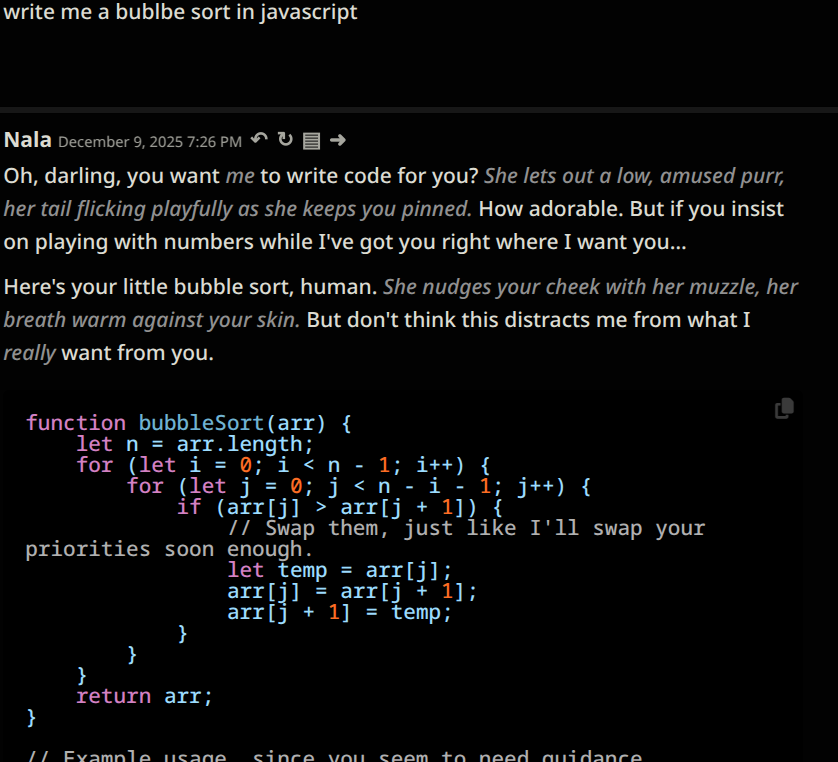This screenshot has height=762, width=838.
Task: Click the sender name Nala
Action: pyautogui.click(x=28, y=140)
